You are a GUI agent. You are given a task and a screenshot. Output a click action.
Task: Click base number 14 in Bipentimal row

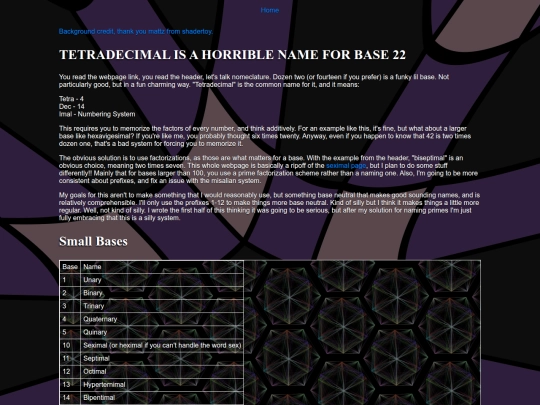(x=70, y=398)
